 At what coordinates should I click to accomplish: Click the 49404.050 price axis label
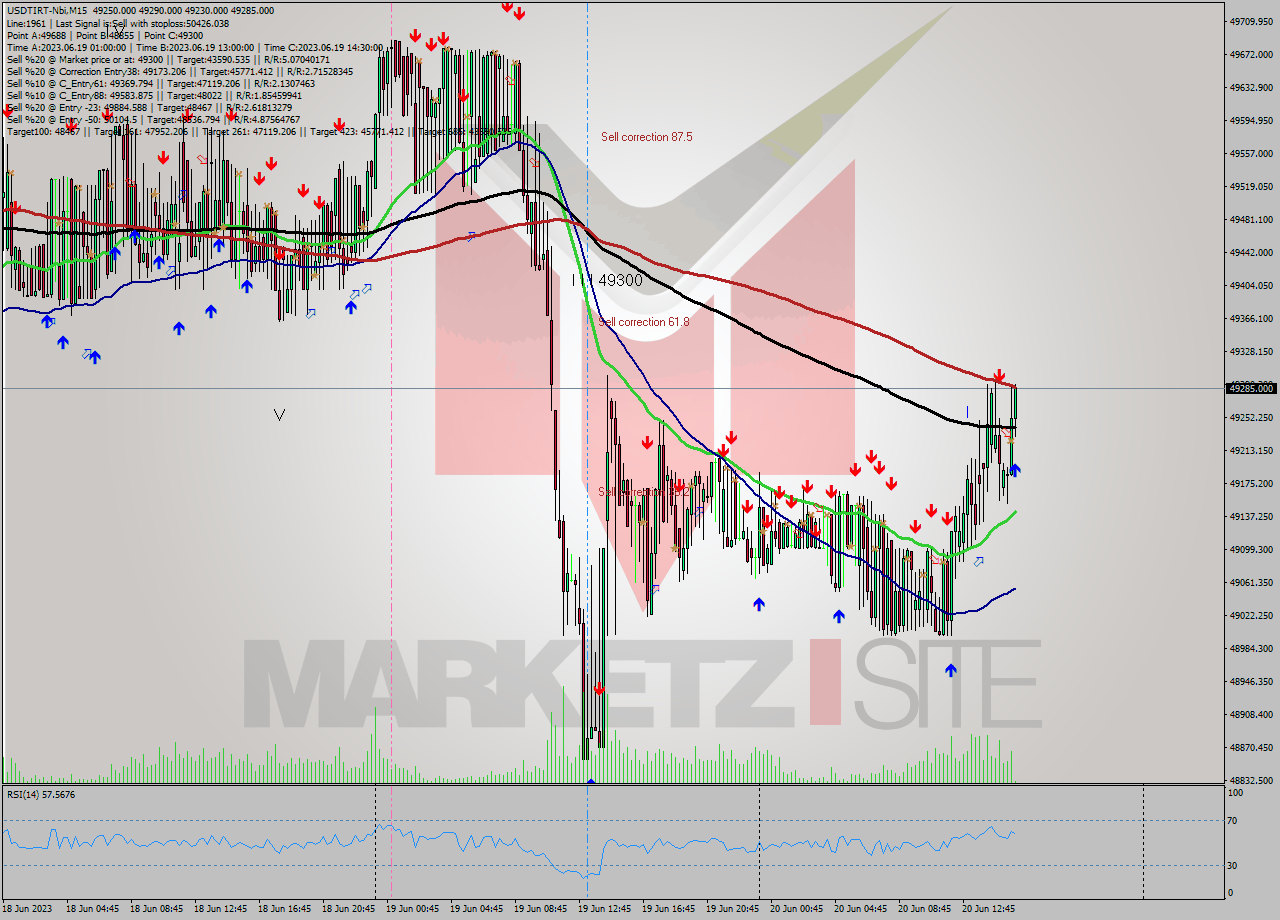[x=1249, y=285]
